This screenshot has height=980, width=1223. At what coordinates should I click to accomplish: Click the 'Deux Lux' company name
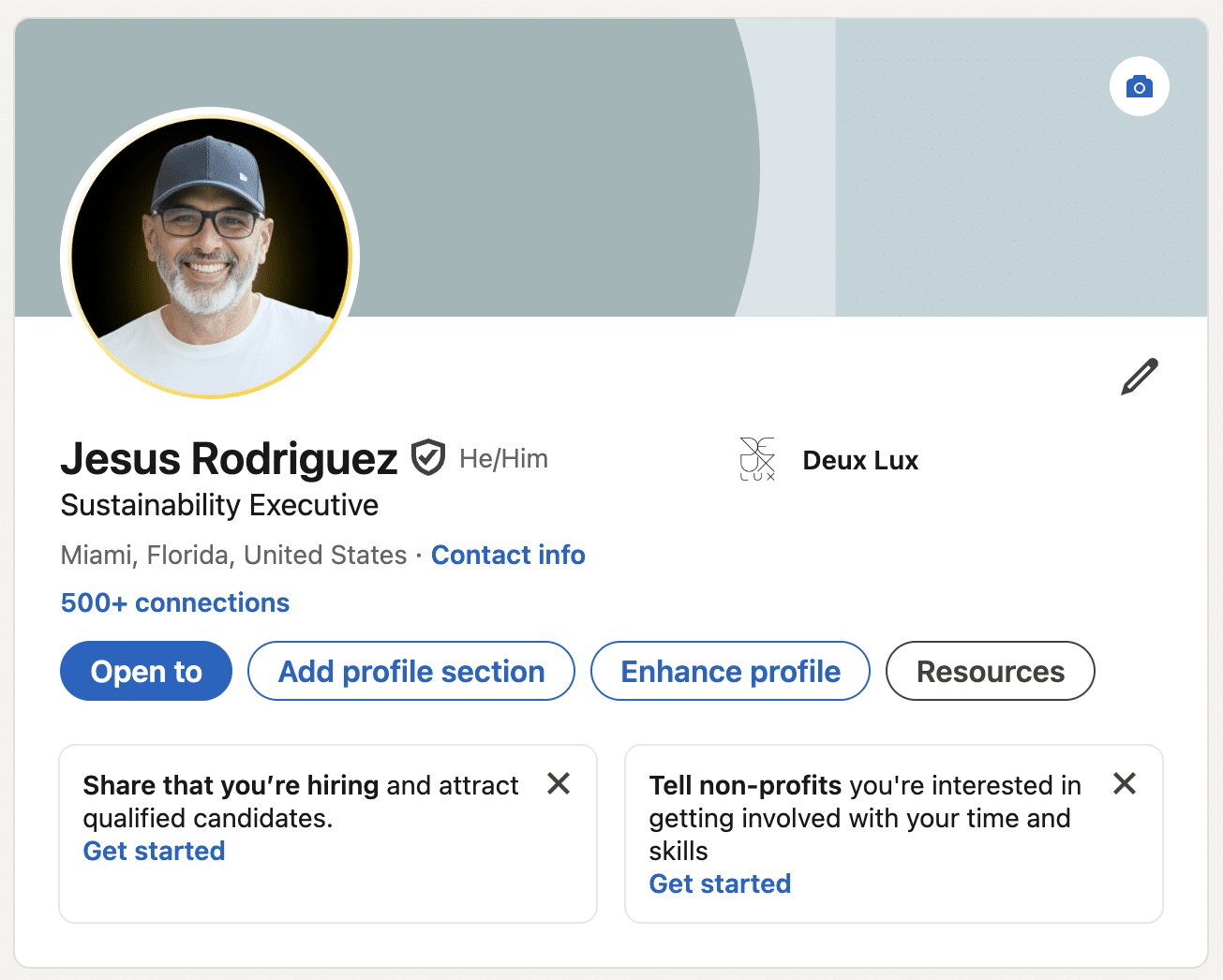tap(860, 460)
